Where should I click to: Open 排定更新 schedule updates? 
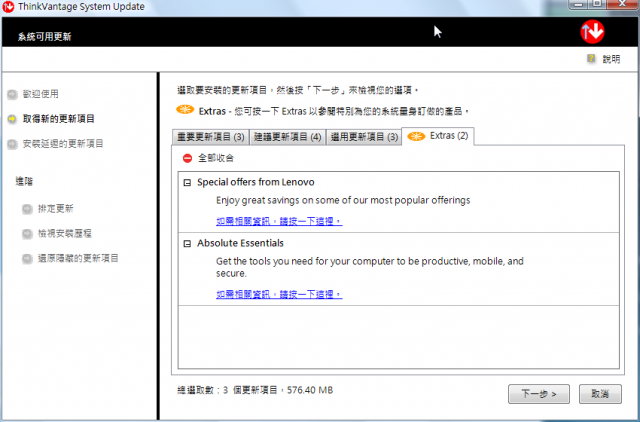(56, 209)
